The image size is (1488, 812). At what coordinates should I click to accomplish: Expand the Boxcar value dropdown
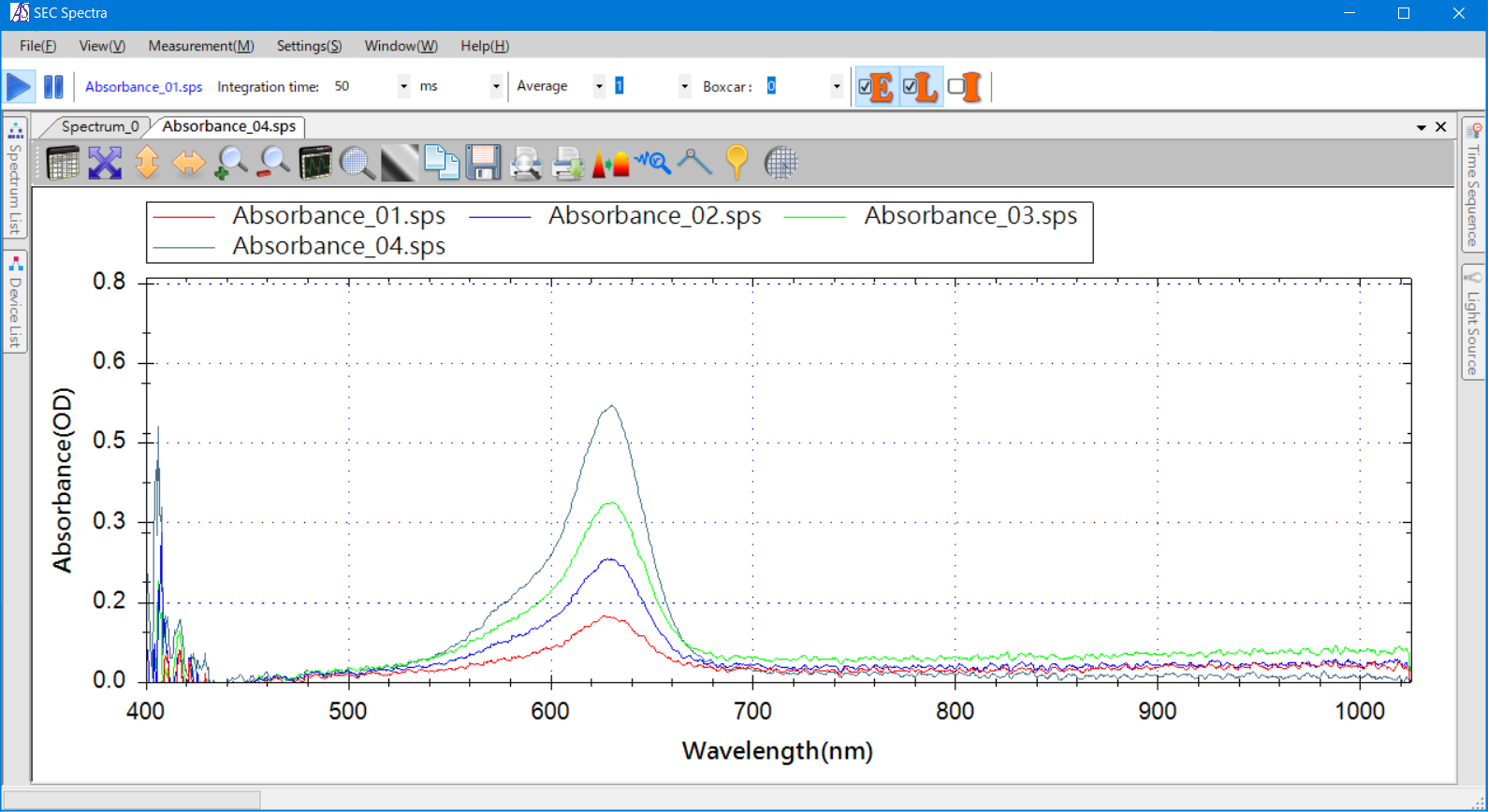click(x=836, y=87)
